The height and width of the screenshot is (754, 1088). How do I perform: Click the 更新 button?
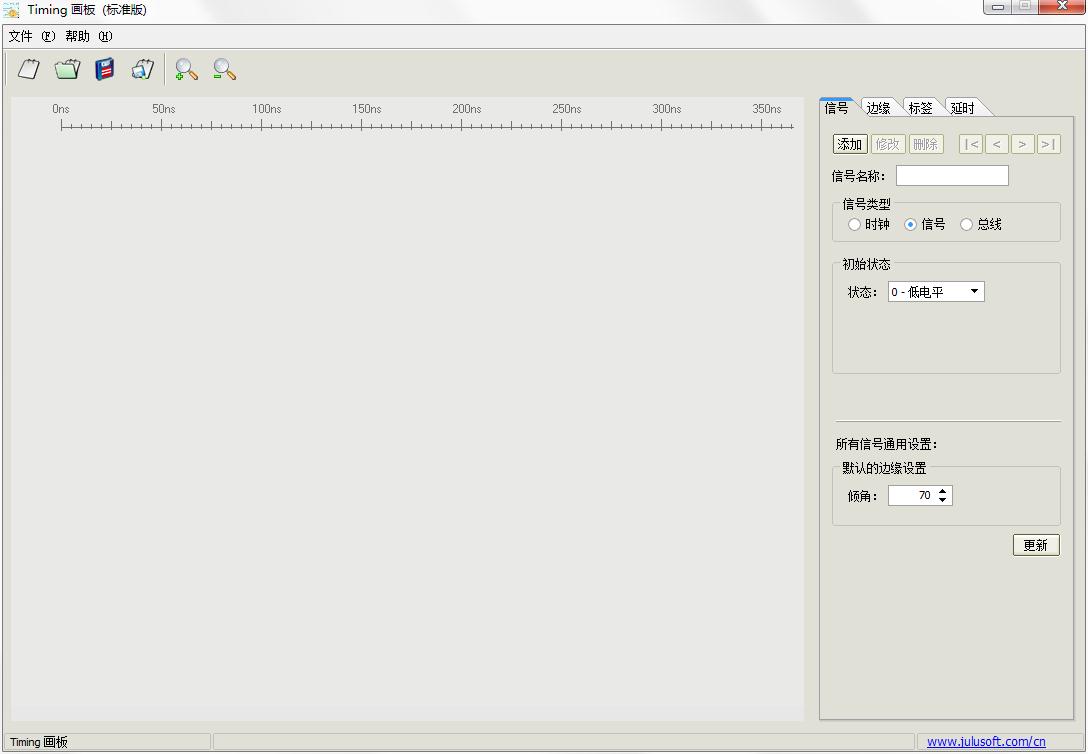1036,545
